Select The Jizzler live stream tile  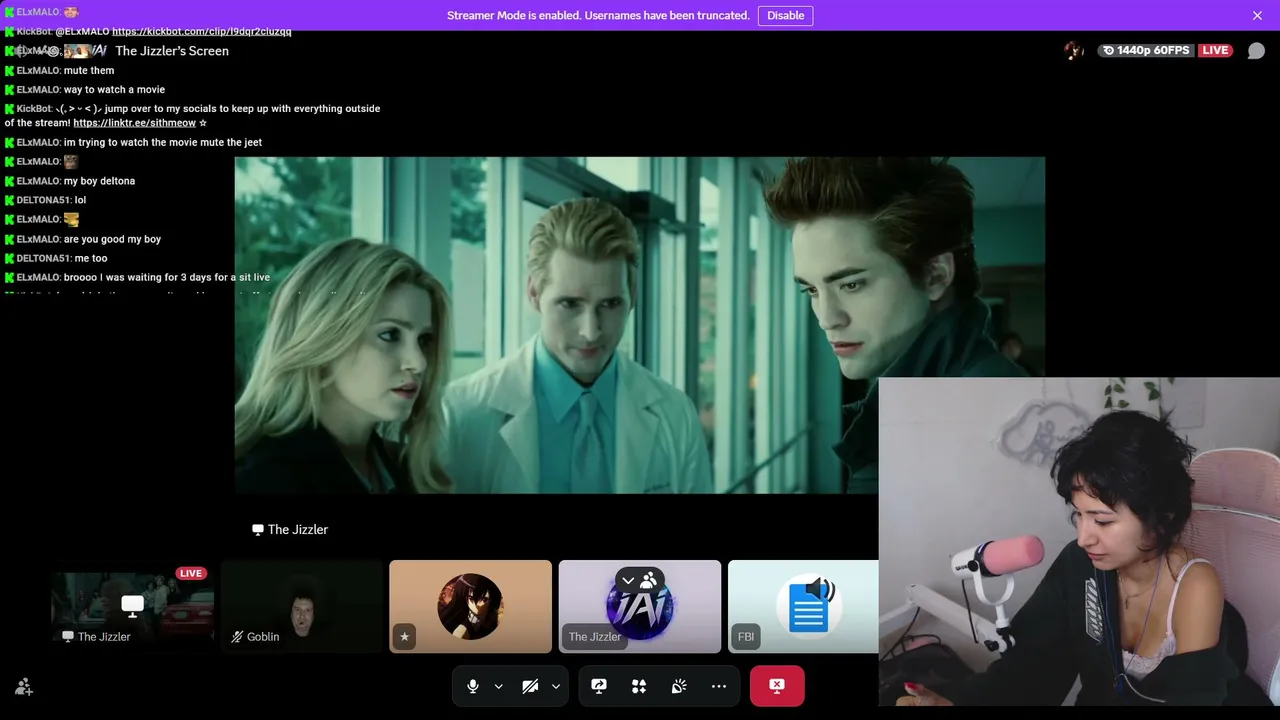pyautogui.click(x=132, y=607)
